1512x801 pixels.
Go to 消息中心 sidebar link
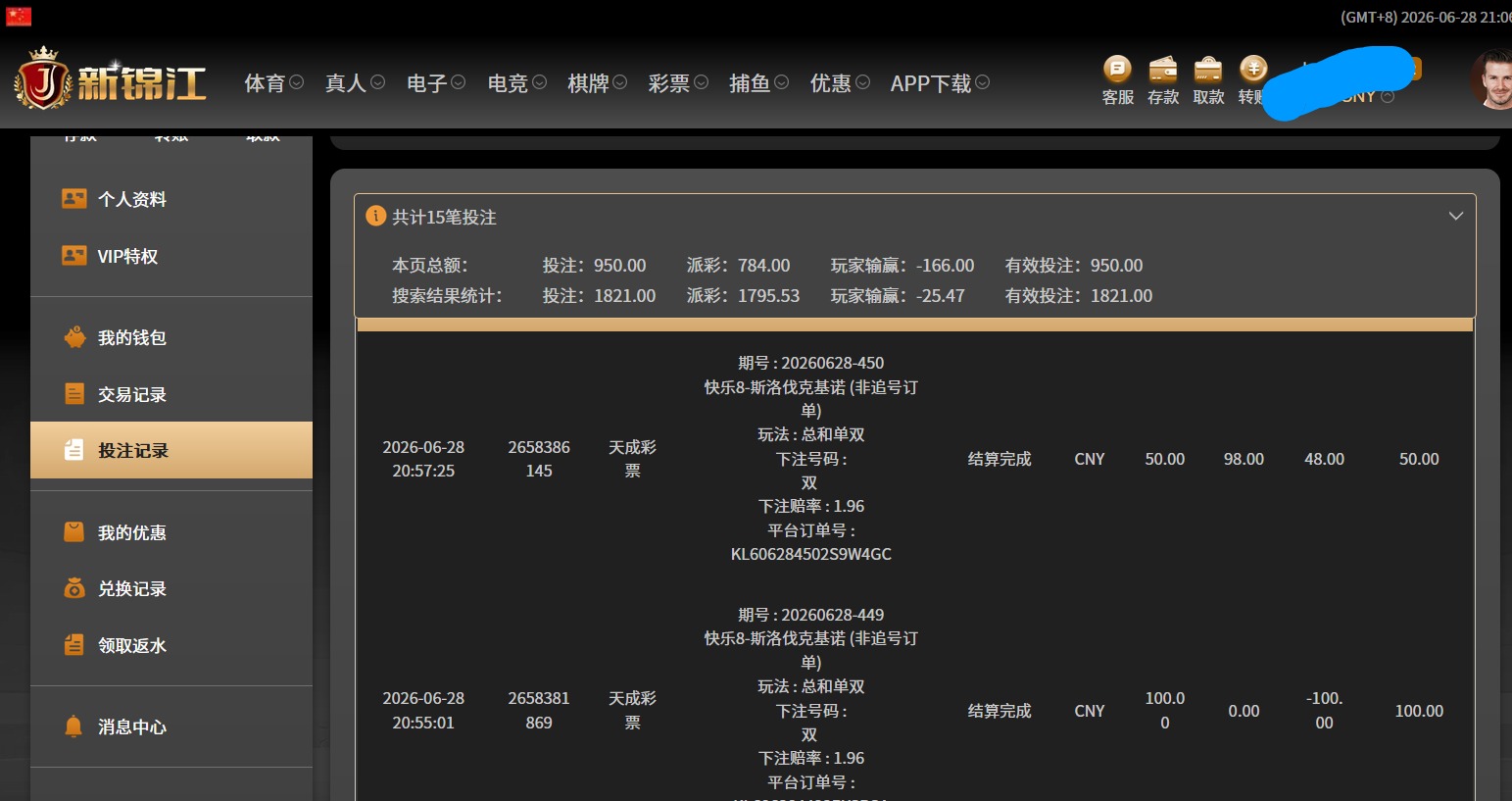click(x=132, y=726)
